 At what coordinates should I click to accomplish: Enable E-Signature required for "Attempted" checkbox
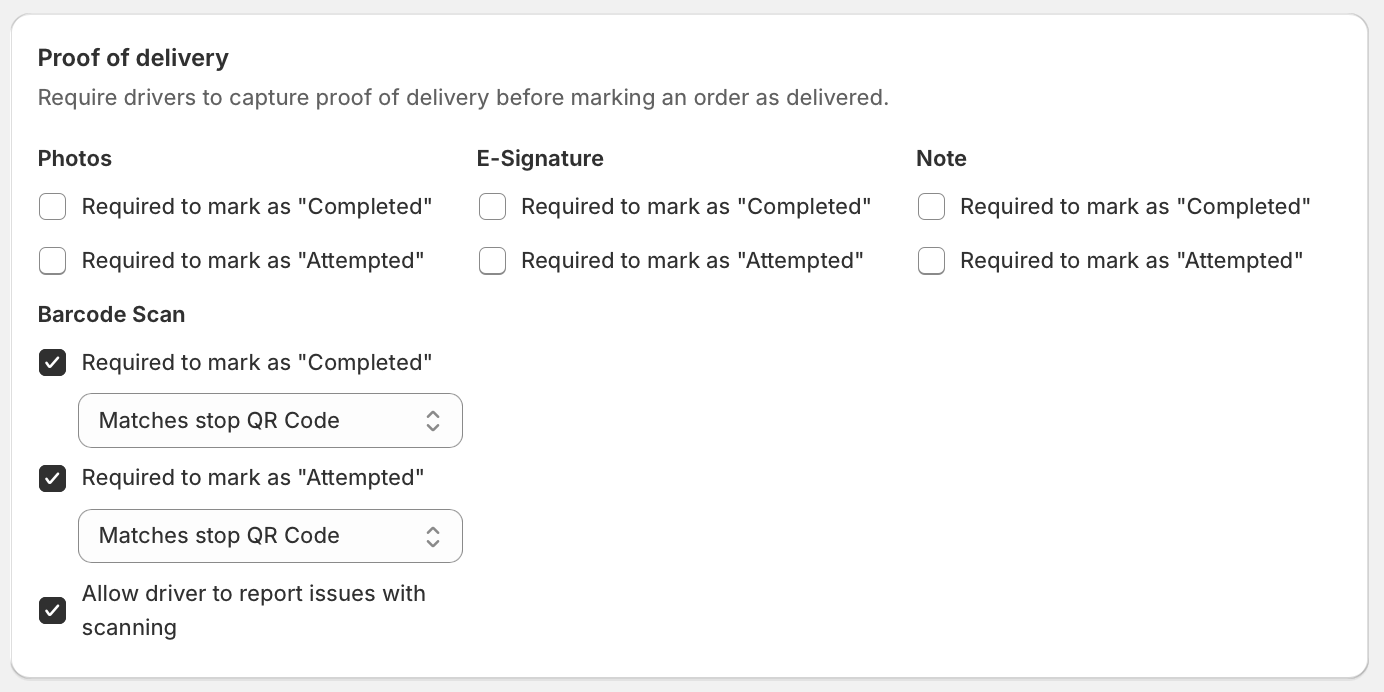(492, 261)
